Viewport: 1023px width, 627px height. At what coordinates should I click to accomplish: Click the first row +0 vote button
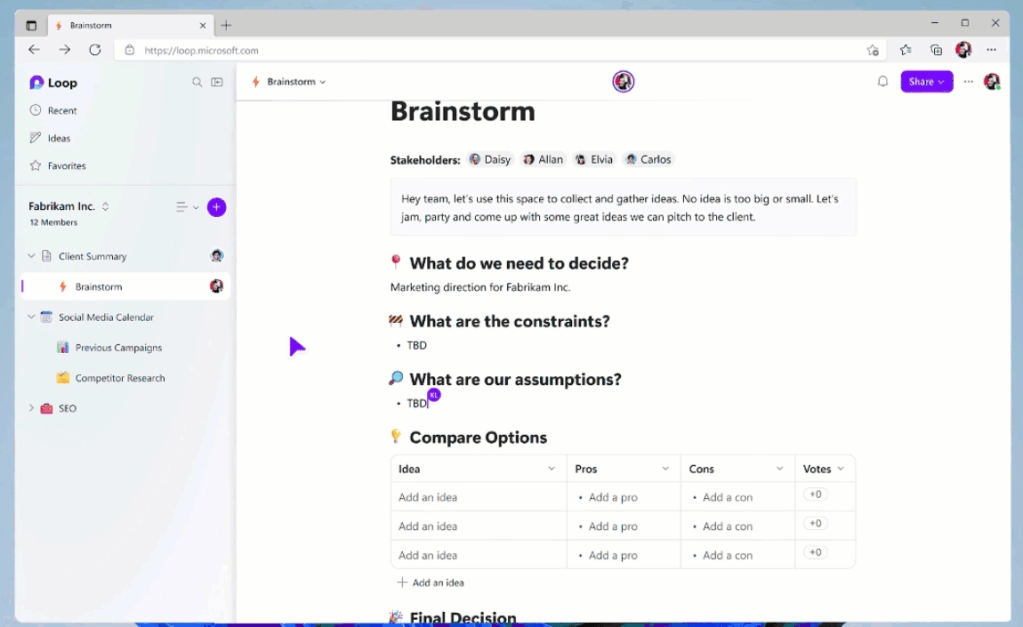pos(815,495)
